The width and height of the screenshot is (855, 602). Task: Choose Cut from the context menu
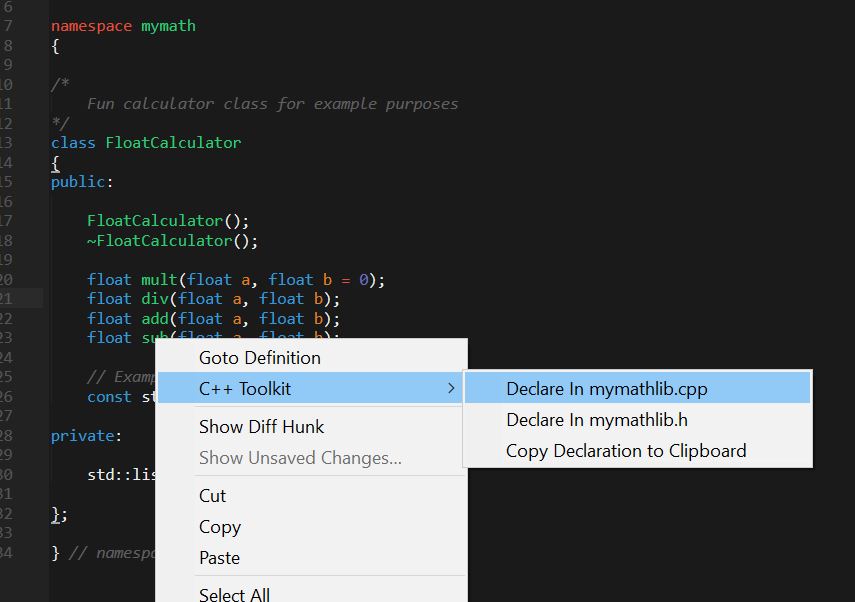point(212,495)
